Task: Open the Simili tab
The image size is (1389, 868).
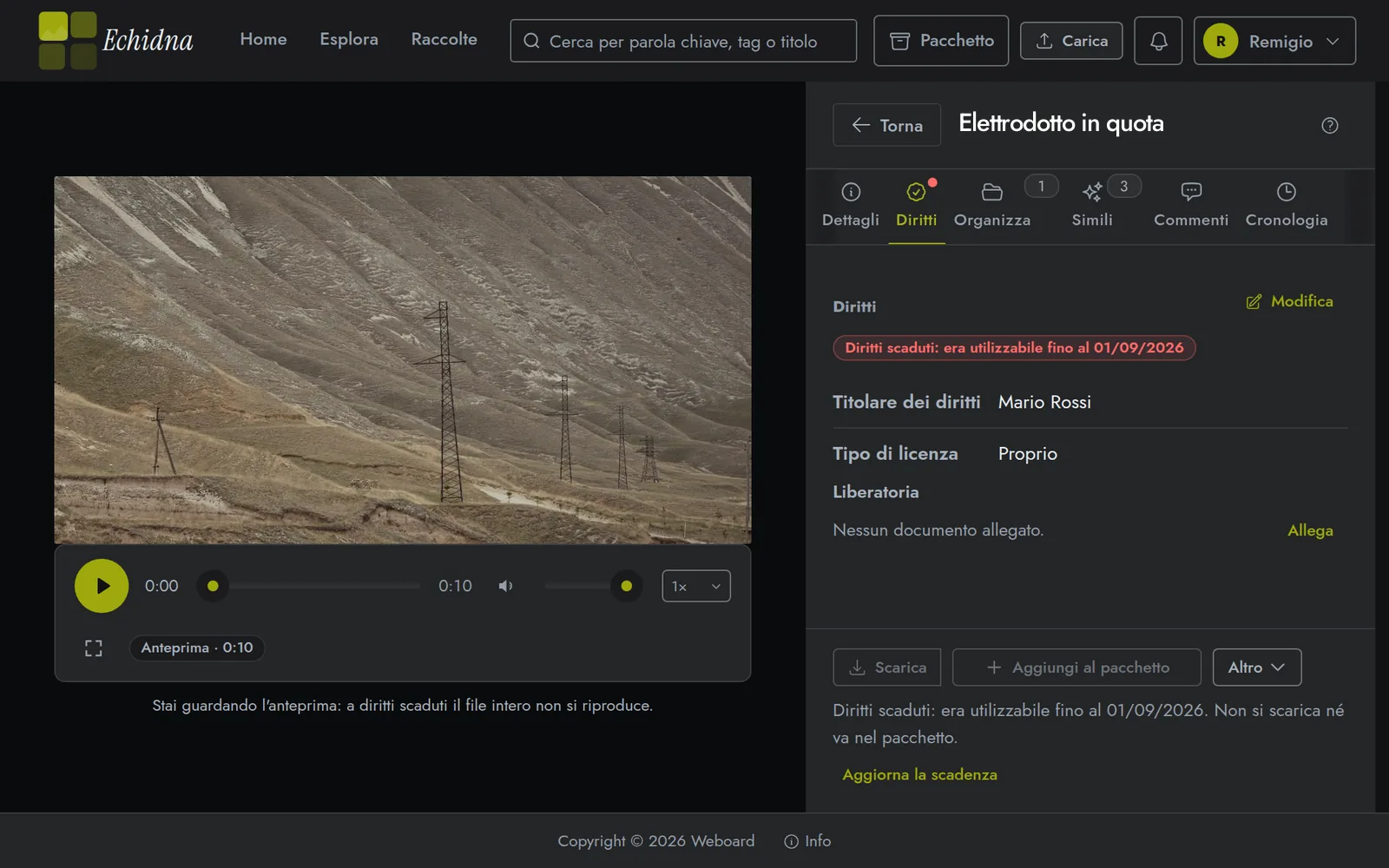Action: click(x=1092, y=206)
